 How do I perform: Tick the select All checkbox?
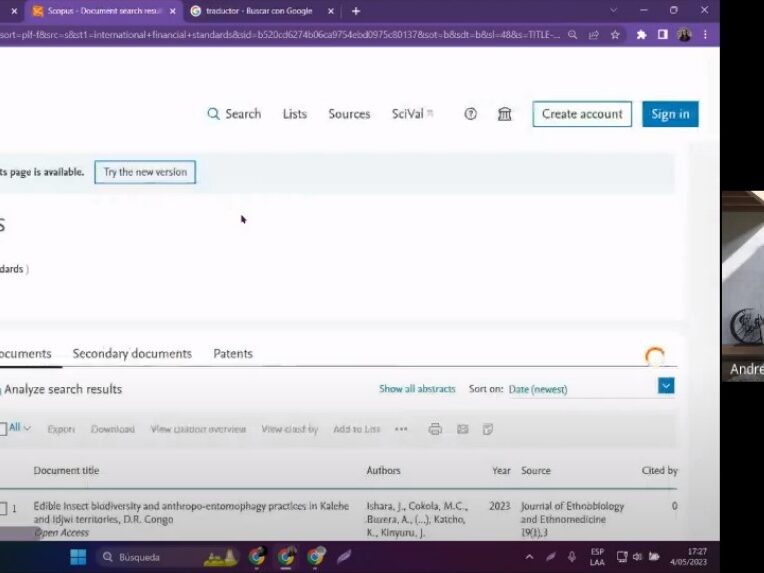(x=3, y=429)
